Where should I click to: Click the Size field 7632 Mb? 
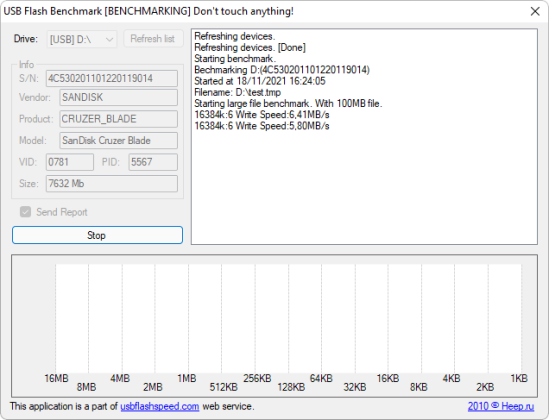coord(112,184)
